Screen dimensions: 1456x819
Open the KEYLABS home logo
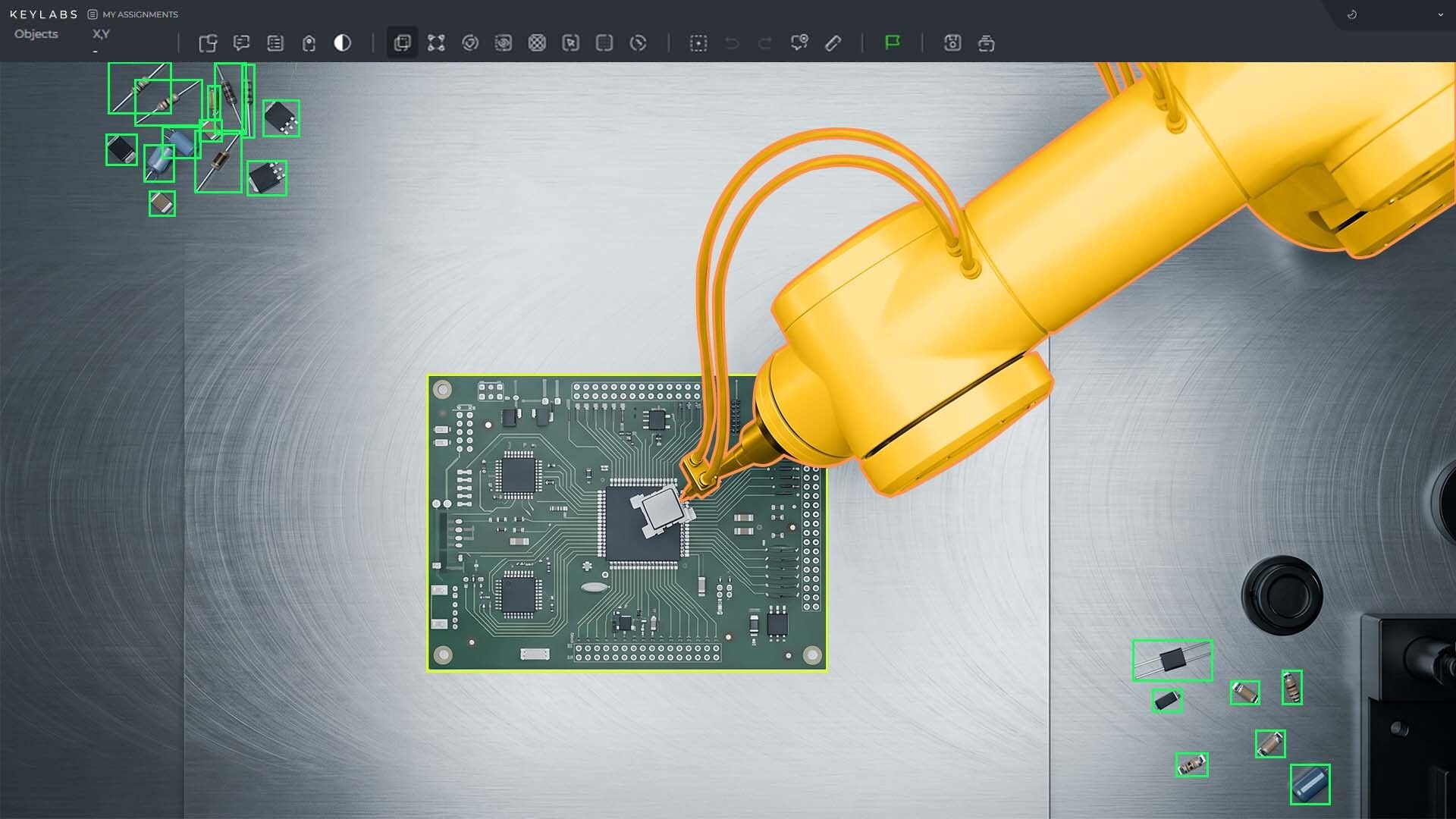tap(43, 14)
